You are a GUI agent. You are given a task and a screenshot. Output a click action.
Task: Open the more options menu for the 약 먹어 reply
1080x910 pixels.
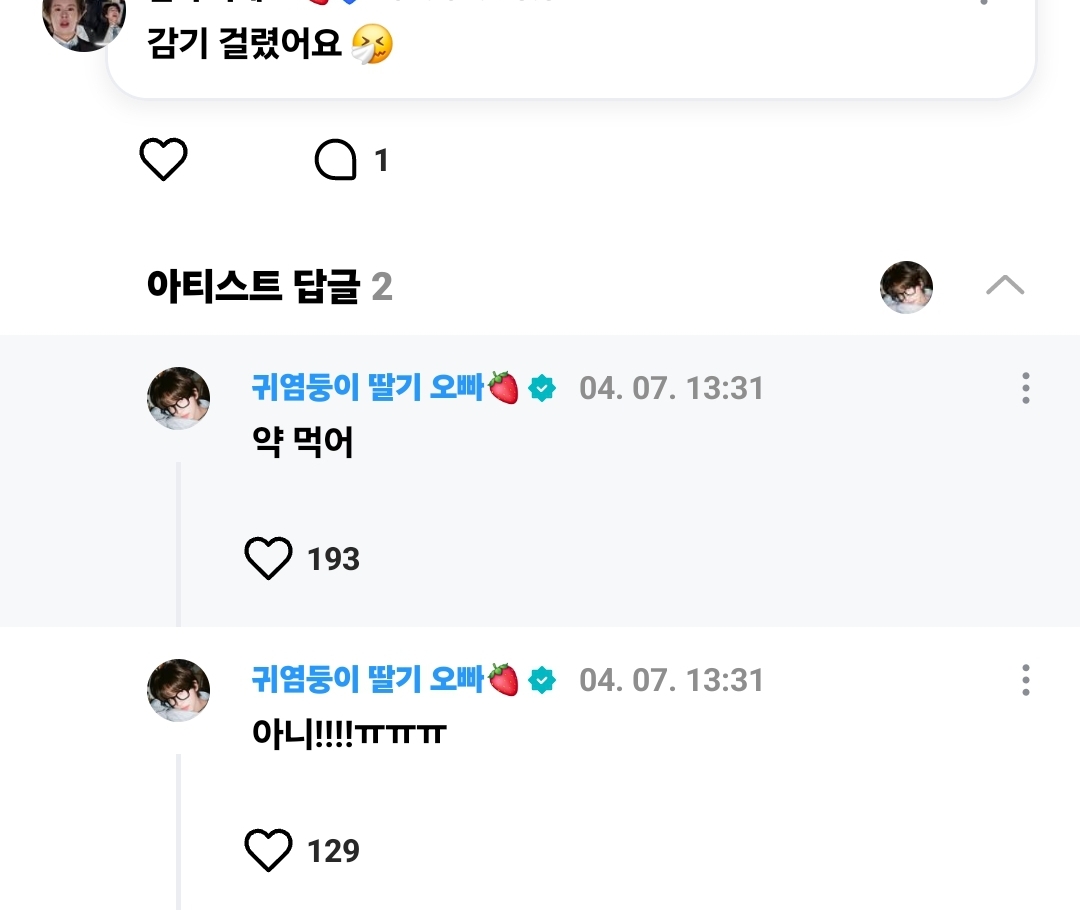pyautogui.click(x=1025, y=388)
